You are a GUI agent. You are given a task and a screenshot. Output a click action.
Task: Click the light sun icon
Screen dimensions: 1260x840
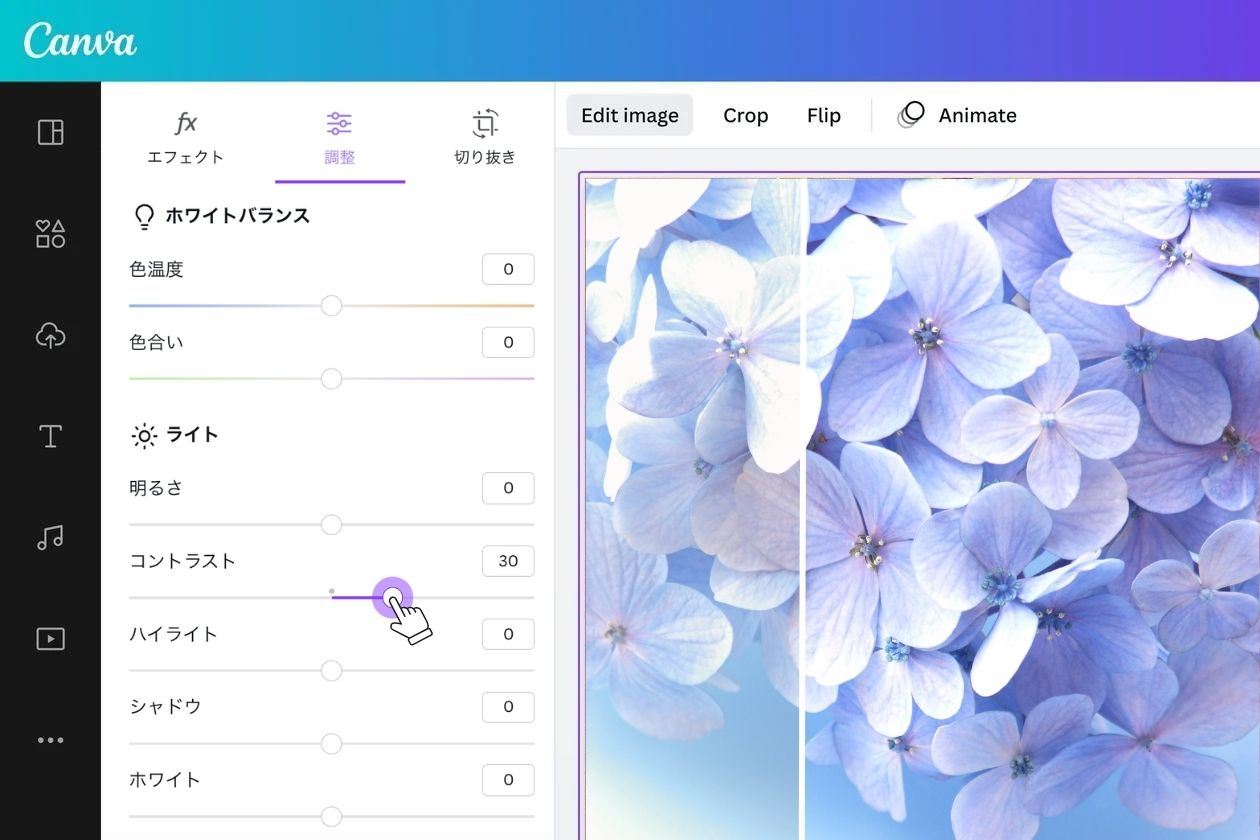click(144, 436)
